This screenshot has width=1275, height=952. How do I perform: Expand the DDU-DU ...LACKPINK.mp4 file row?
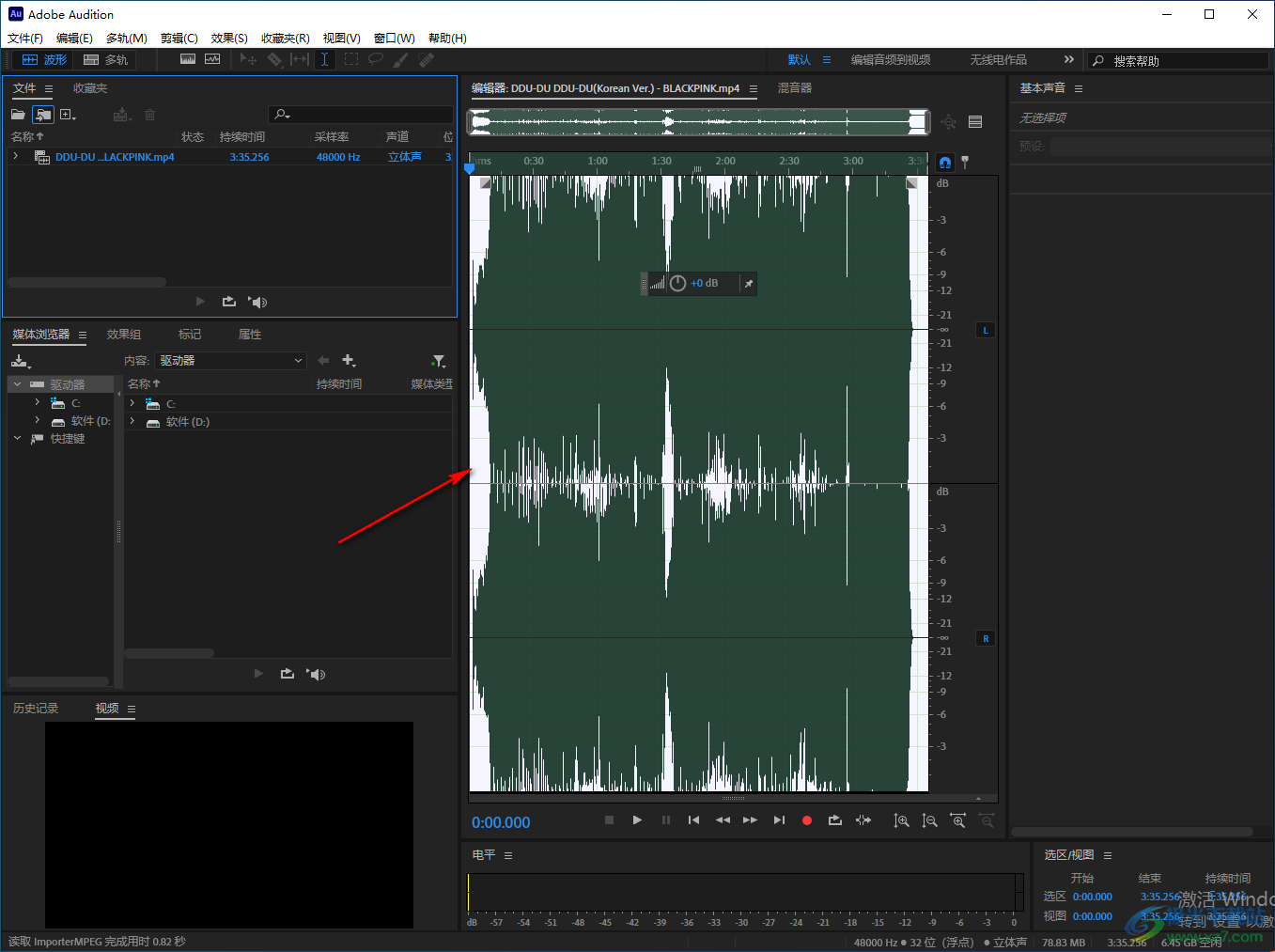coord(16,156)
